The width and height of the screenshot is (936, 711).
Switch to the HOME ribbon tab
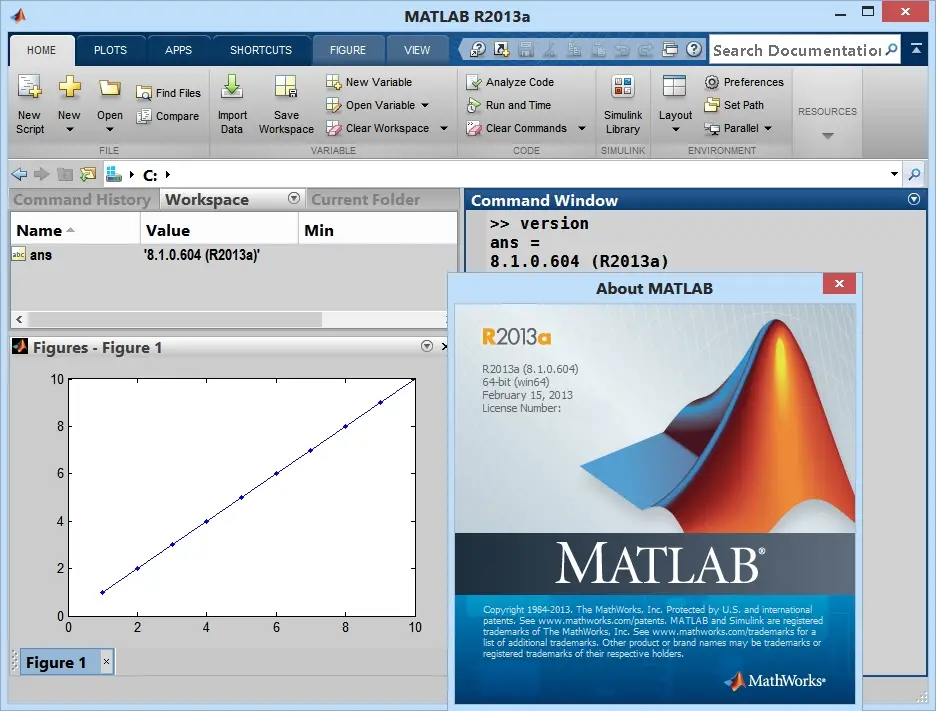click(x=41, y=50)
